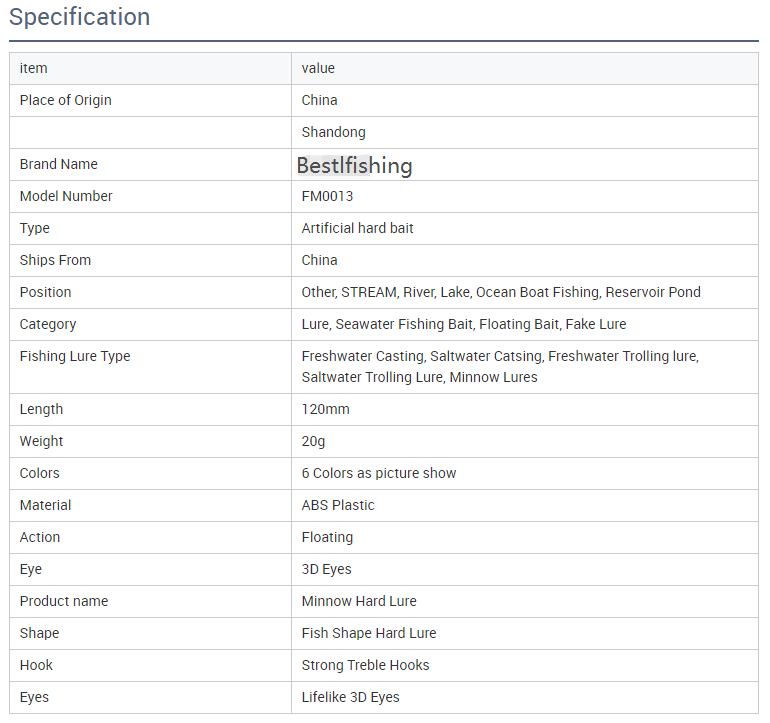770x723 pixels.
Task: Click the 'Eyes' row label
Action: pos(34,697)
